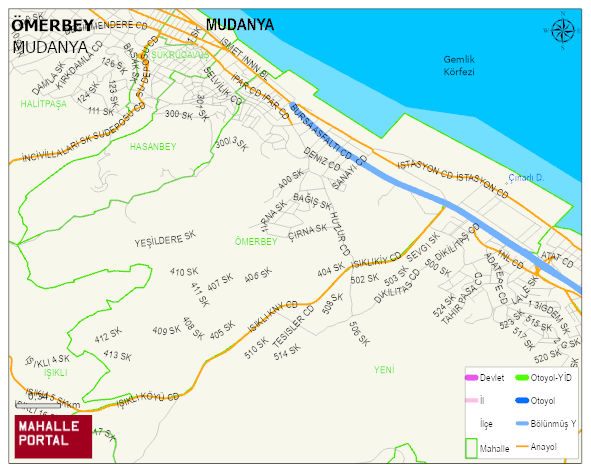
Task: Click the 506 SK street label
Action: [x=359, y=334]
